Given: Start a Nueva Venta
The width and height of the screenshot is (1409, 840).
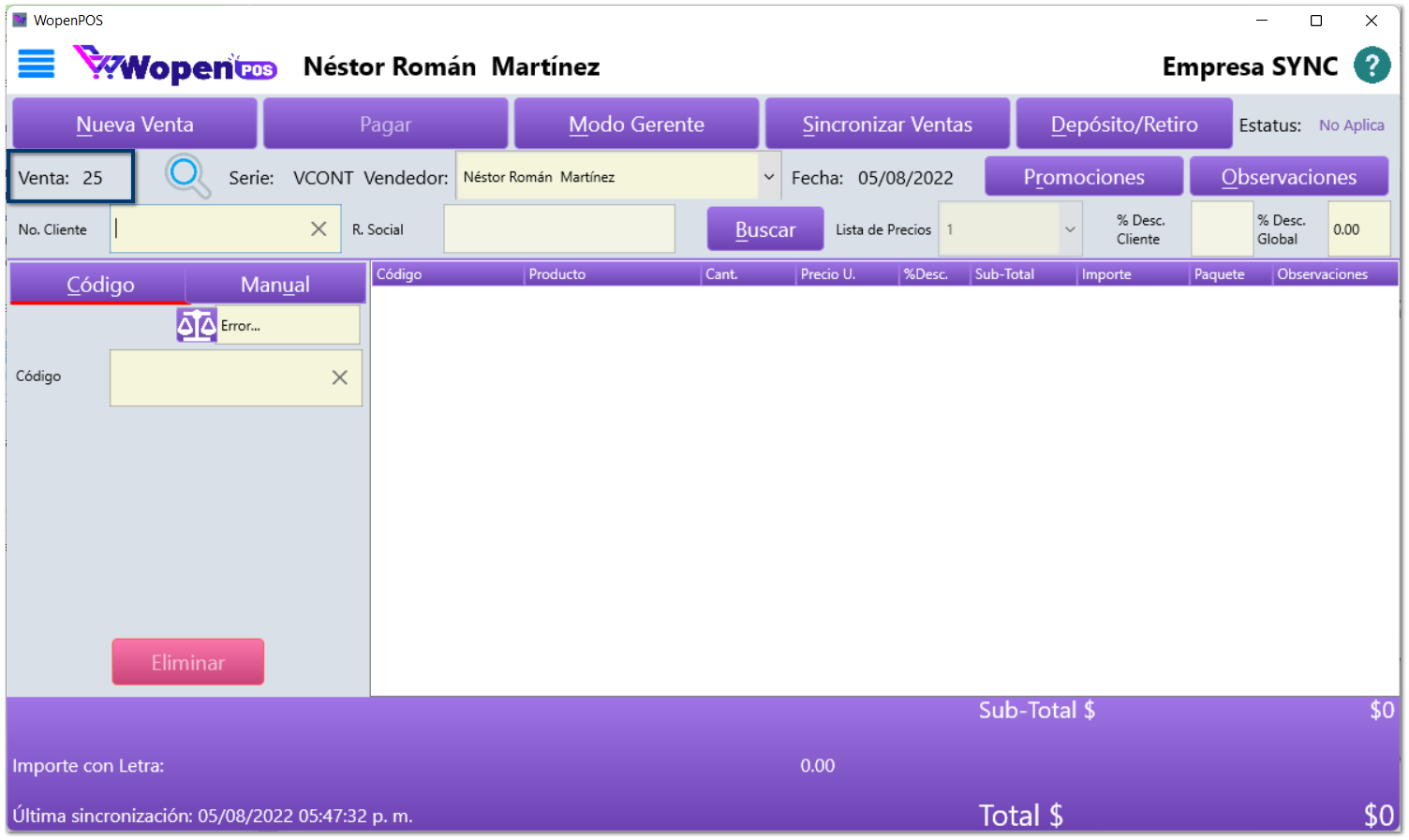Looking at the screenshot, I should tap(135, 125).
